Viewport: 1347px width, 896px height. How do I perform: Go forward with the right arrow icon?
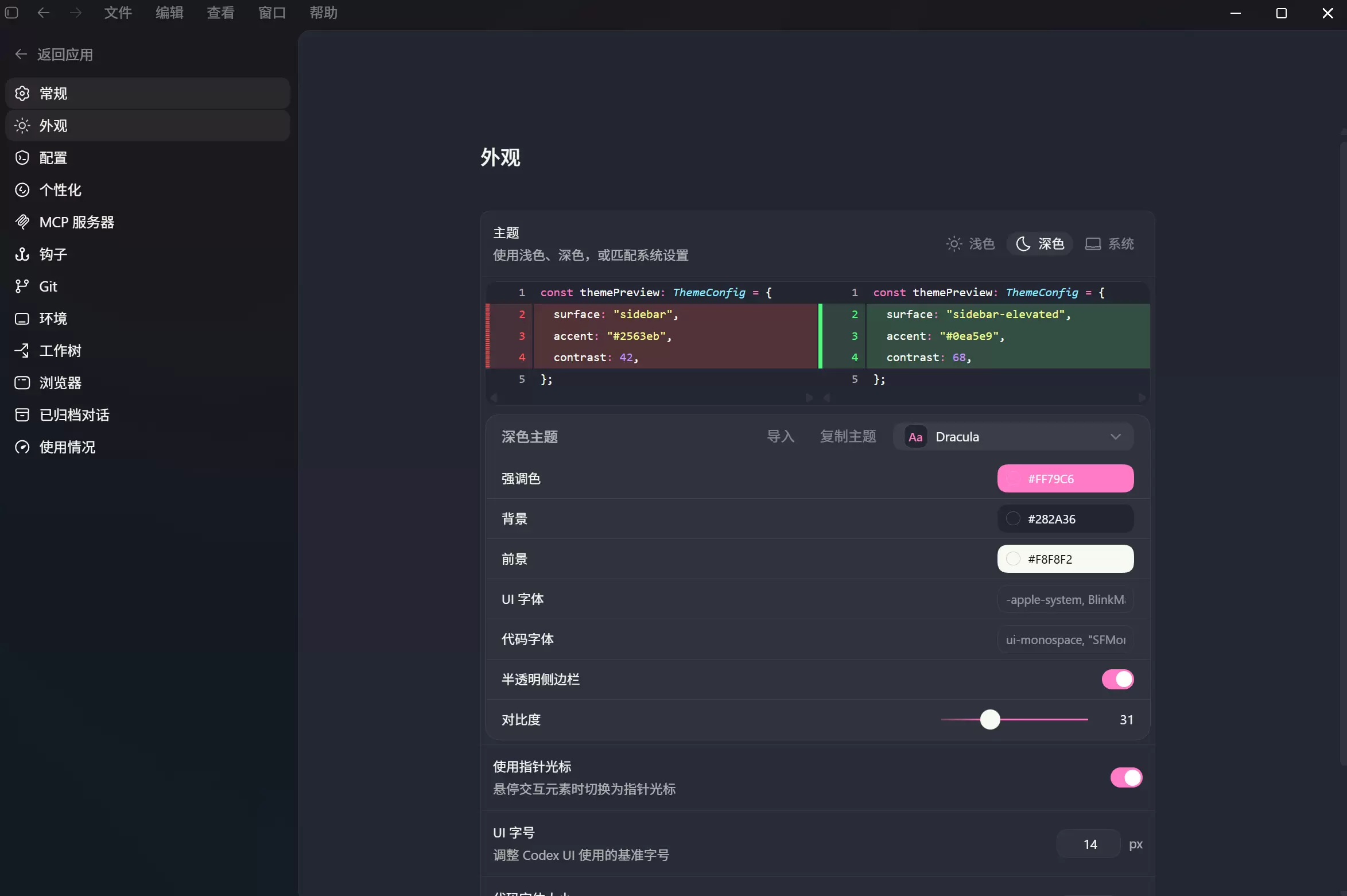pos(76,13)
